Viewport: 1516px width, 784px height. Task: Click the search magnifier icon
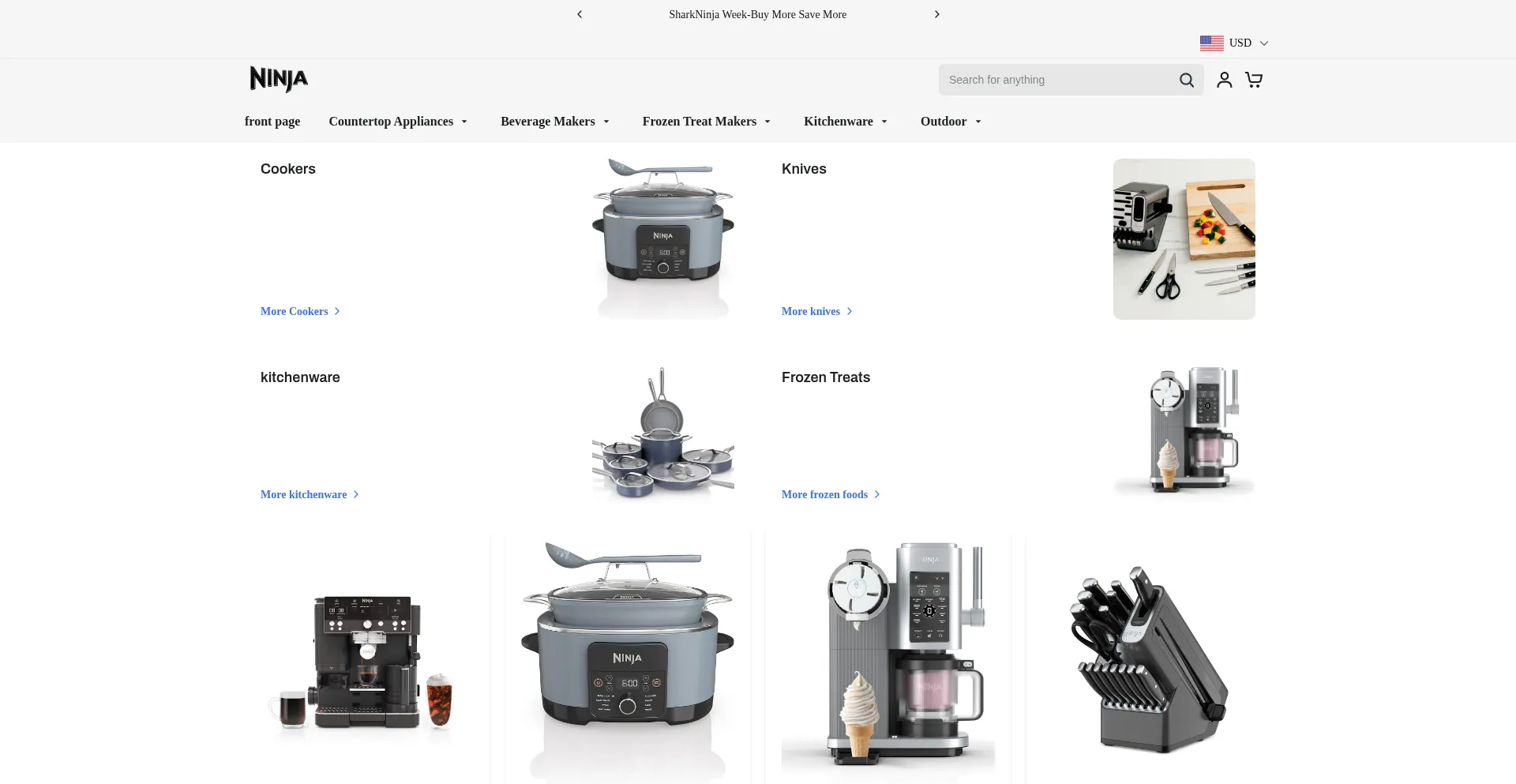coord(1186,80)
